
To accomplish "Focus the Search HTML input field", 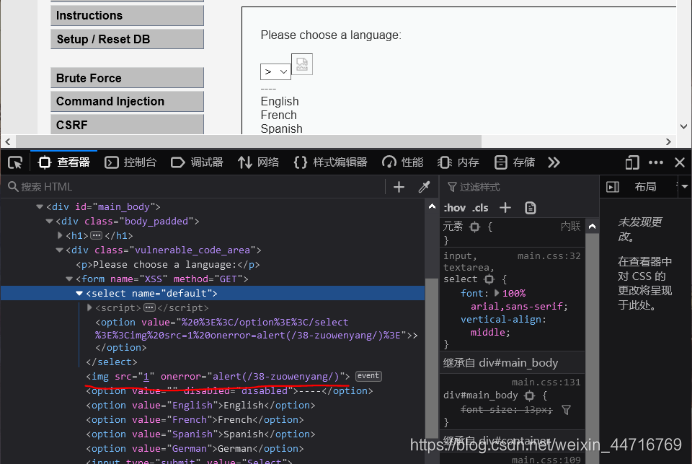I will click(194, 187).
